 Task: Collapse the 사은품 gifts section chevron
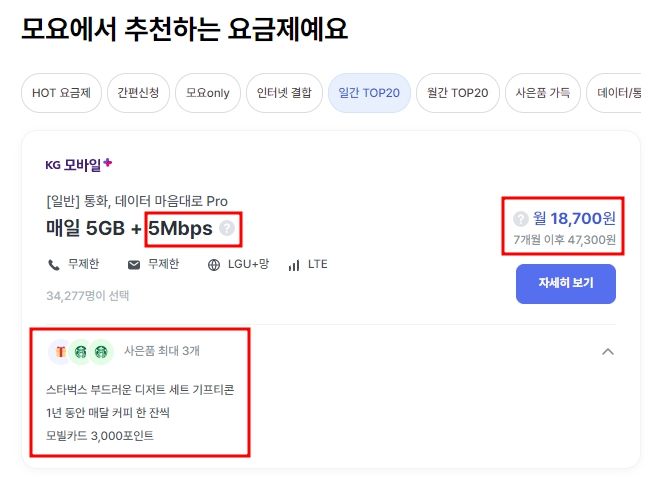(x=608, y=352)
